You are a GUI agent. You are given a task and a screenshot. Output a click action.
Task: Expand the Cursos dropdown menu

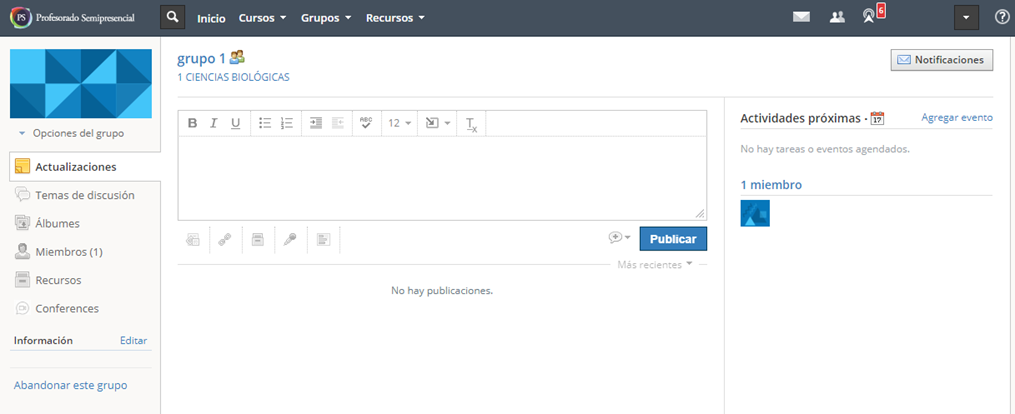coord(263,18)
